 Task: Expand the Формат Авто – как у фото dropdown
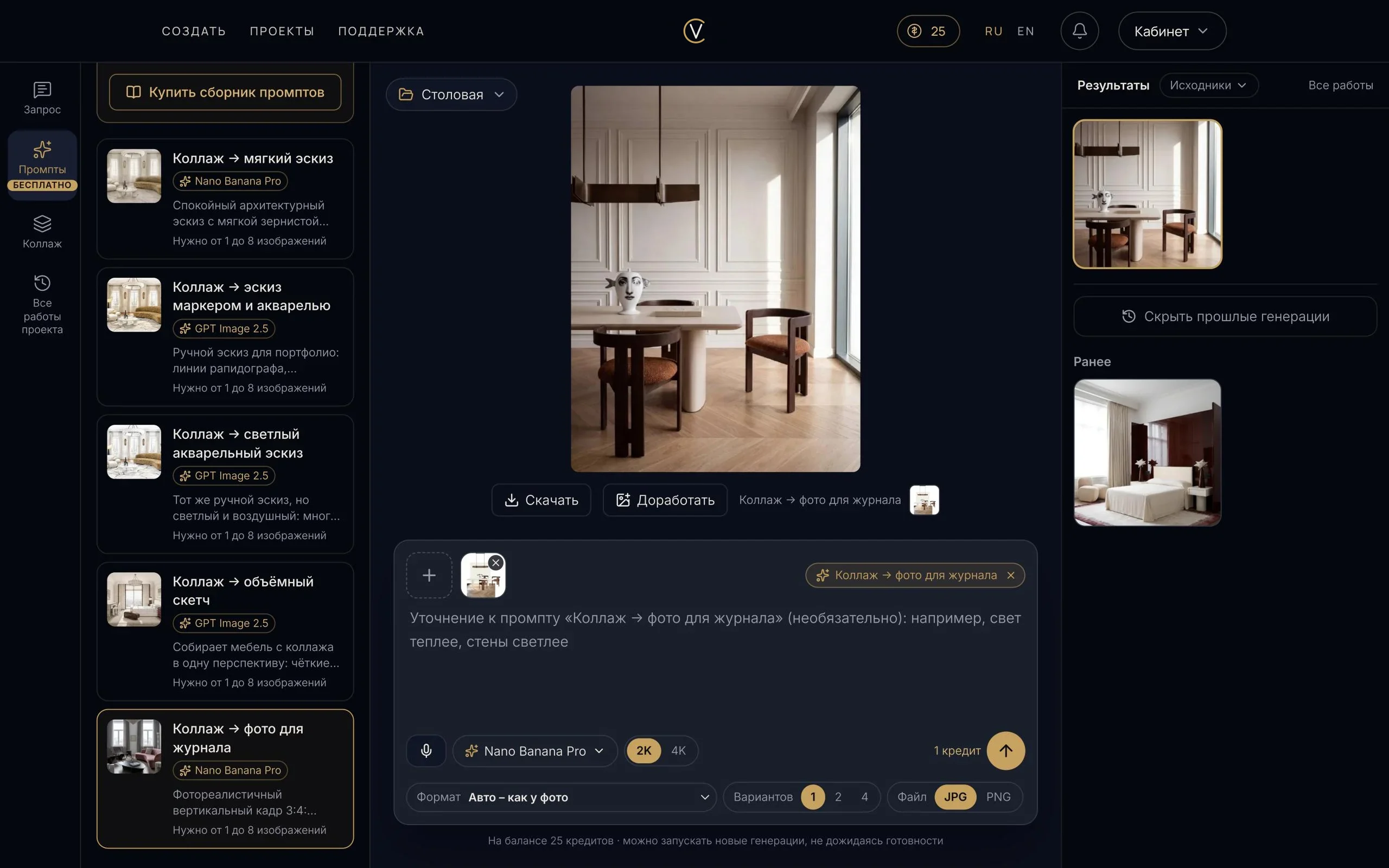click(x=562, y=797)
